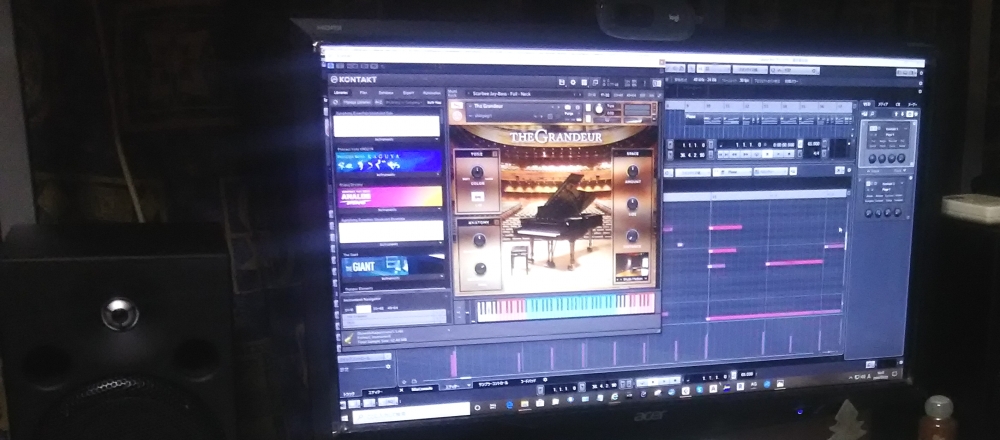Image resolution: width=1000 pixels, height=440 pixels.
Task: Click Cubase transport rewind button
Action: pos(735,154)
